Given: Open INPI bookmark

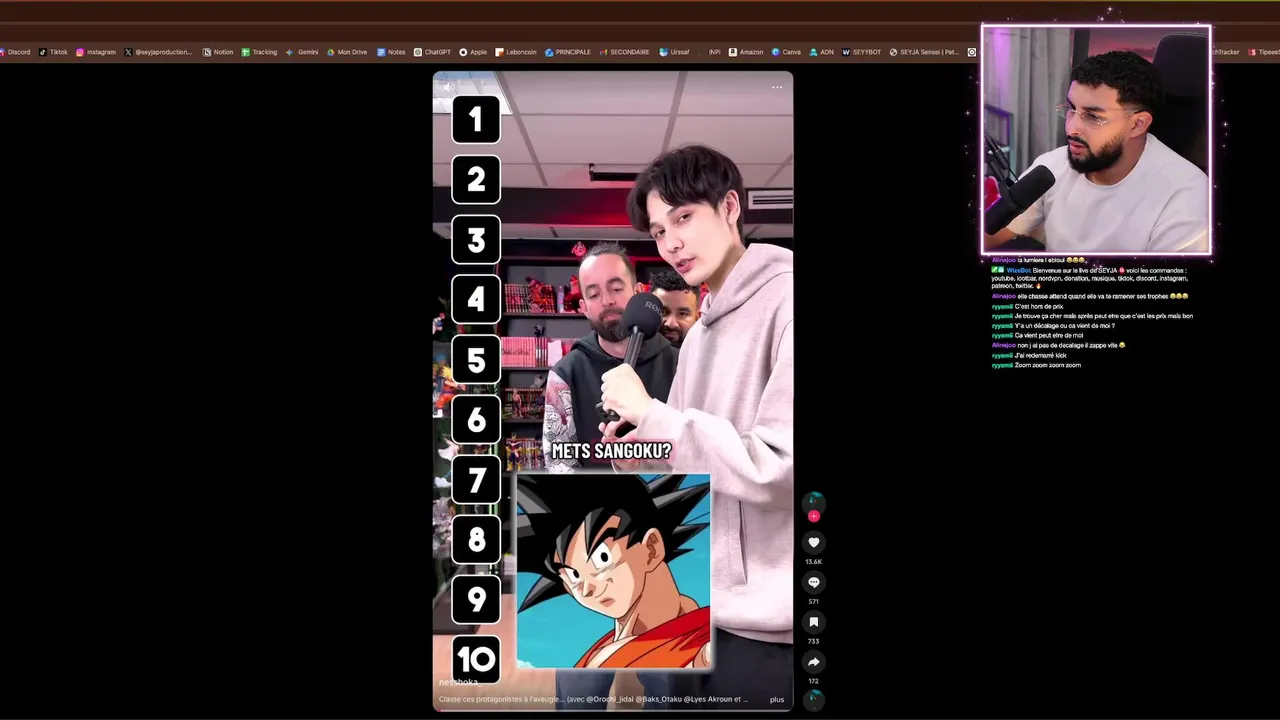Looking at the screenshot, I should point(712,52).
